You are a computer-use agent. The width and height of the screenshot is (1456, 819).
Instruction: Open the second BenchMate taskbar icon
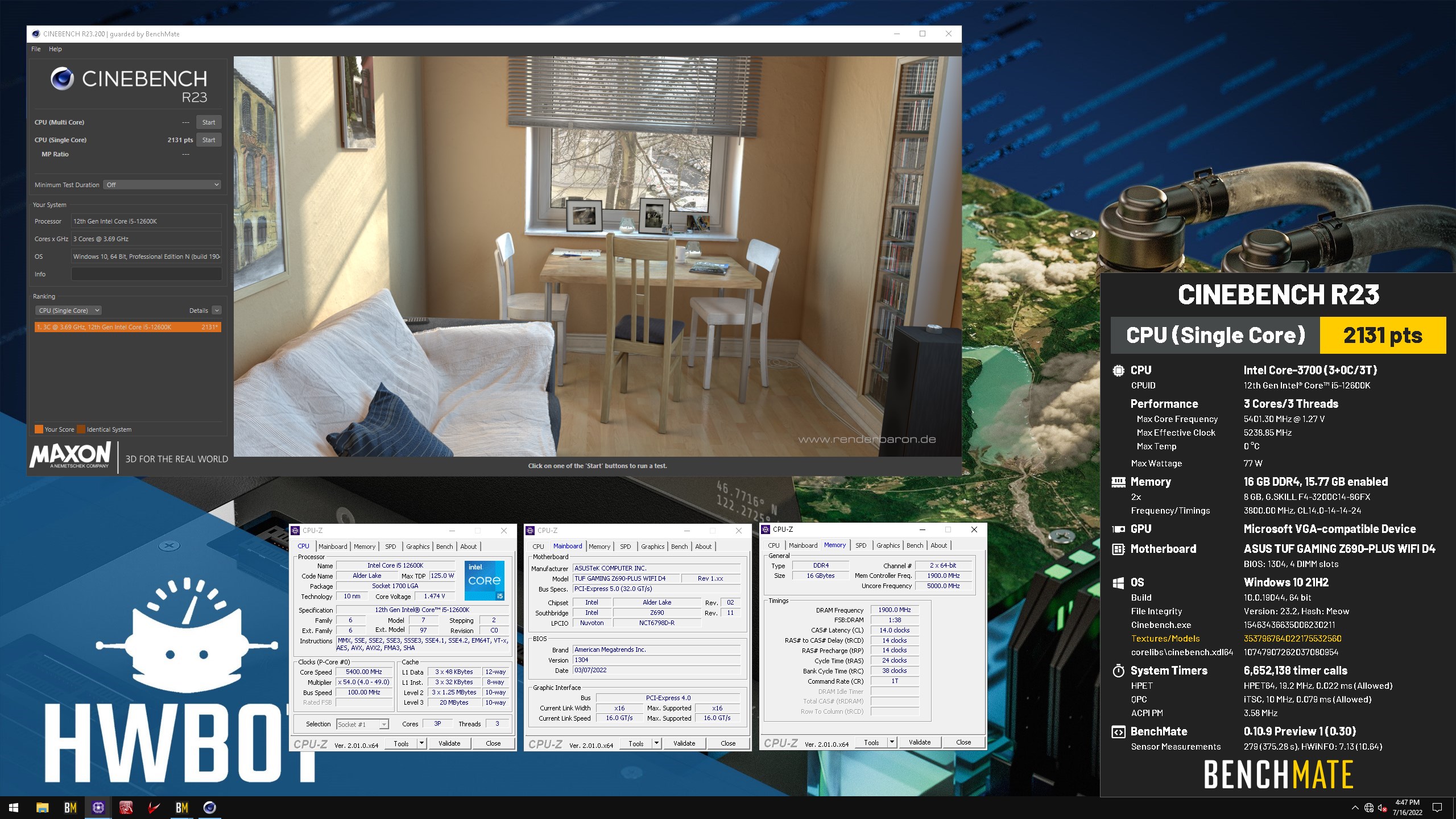coord(182,808)
